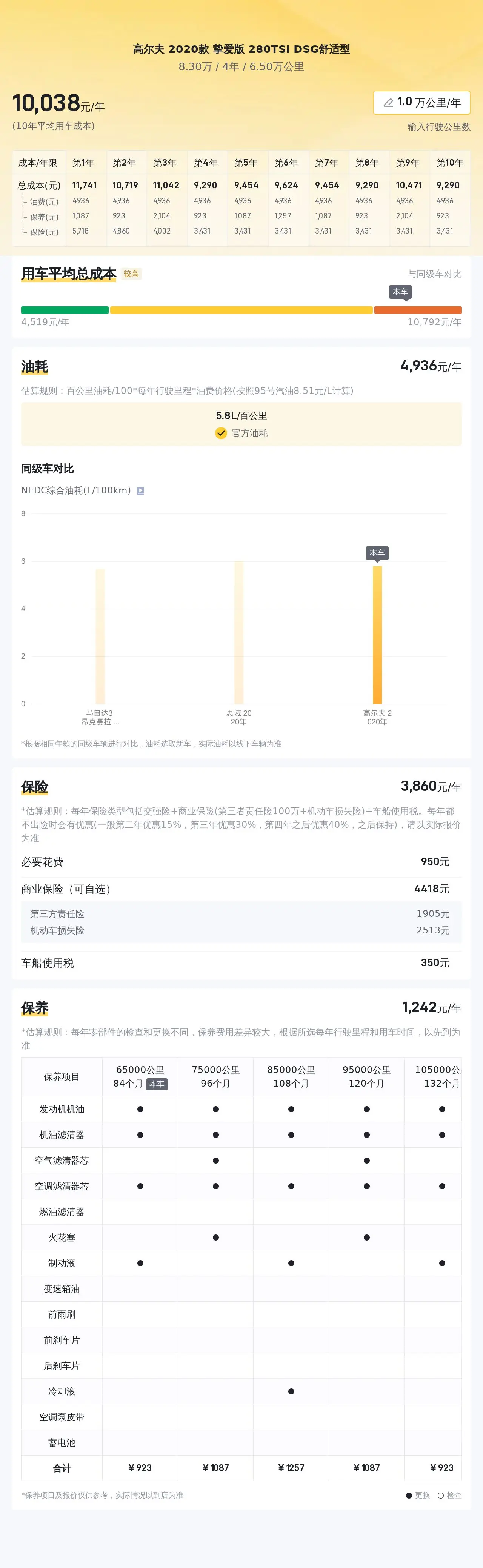
Task: Click the 必要花费 950元 row
Action: 241,862
